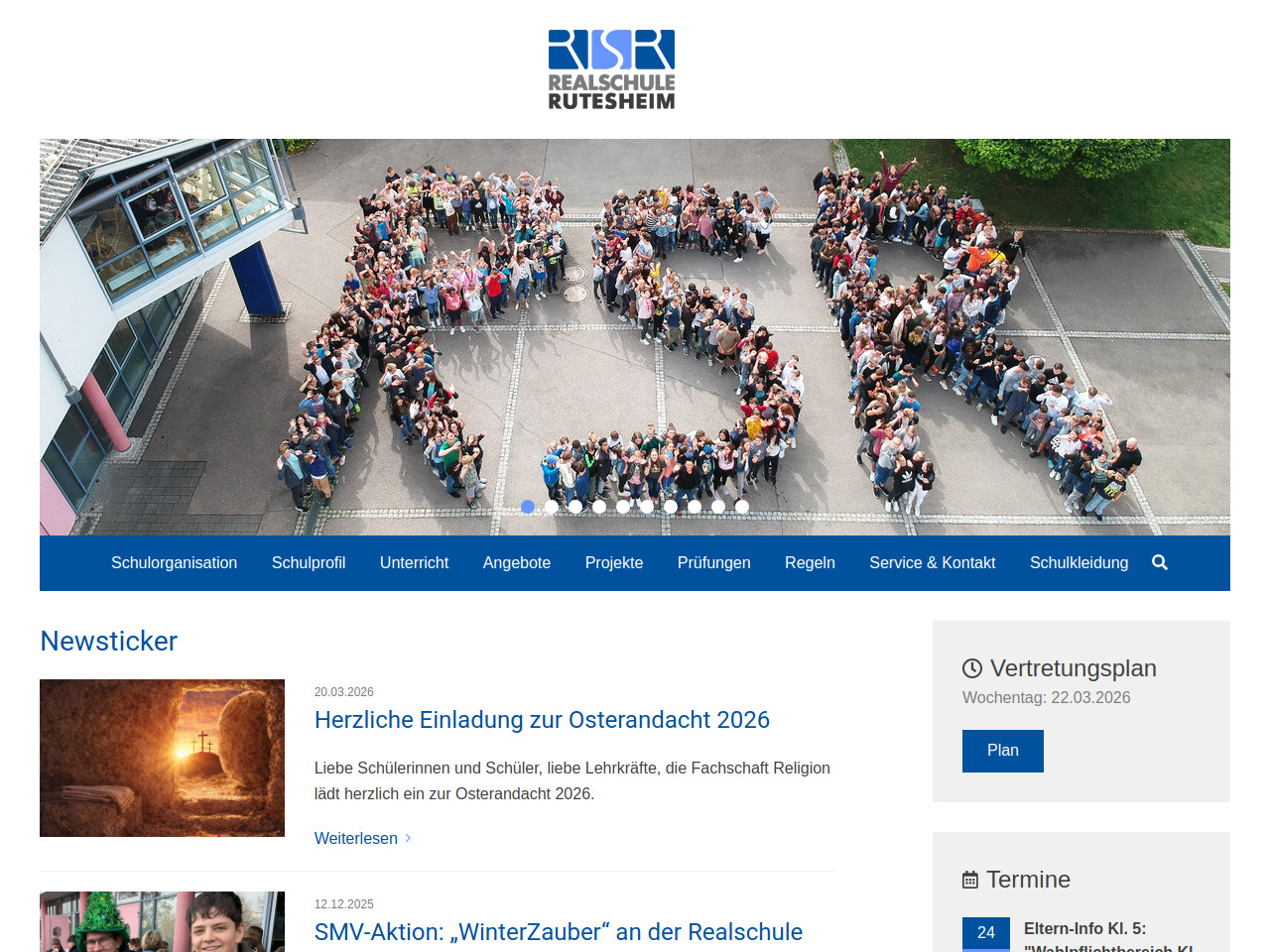Select the first slideshow dot indicator
The image size is (1270, 952).
pyautogui.click(x=528, y=507)
